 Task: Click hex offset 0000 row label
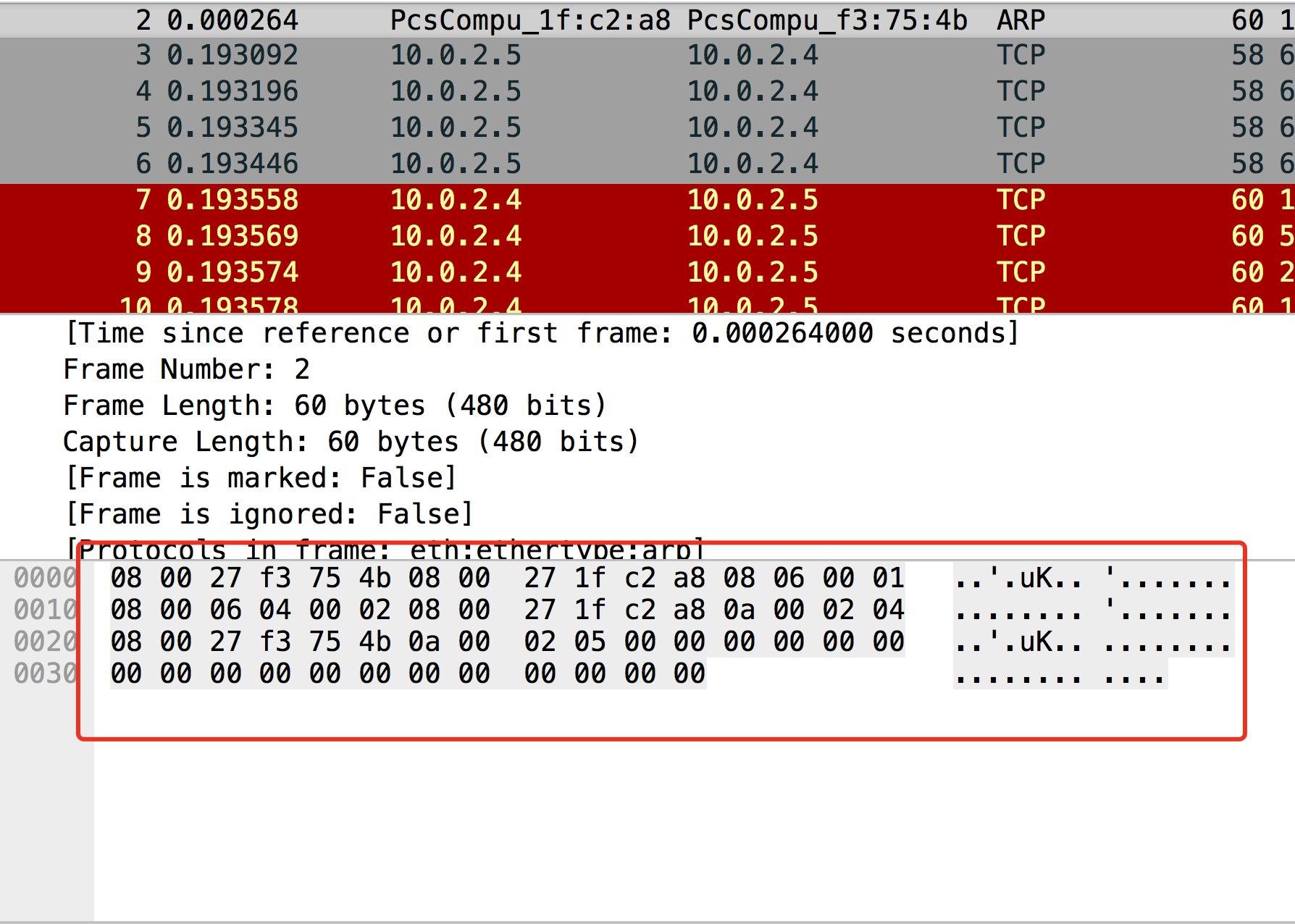point(46,578)
